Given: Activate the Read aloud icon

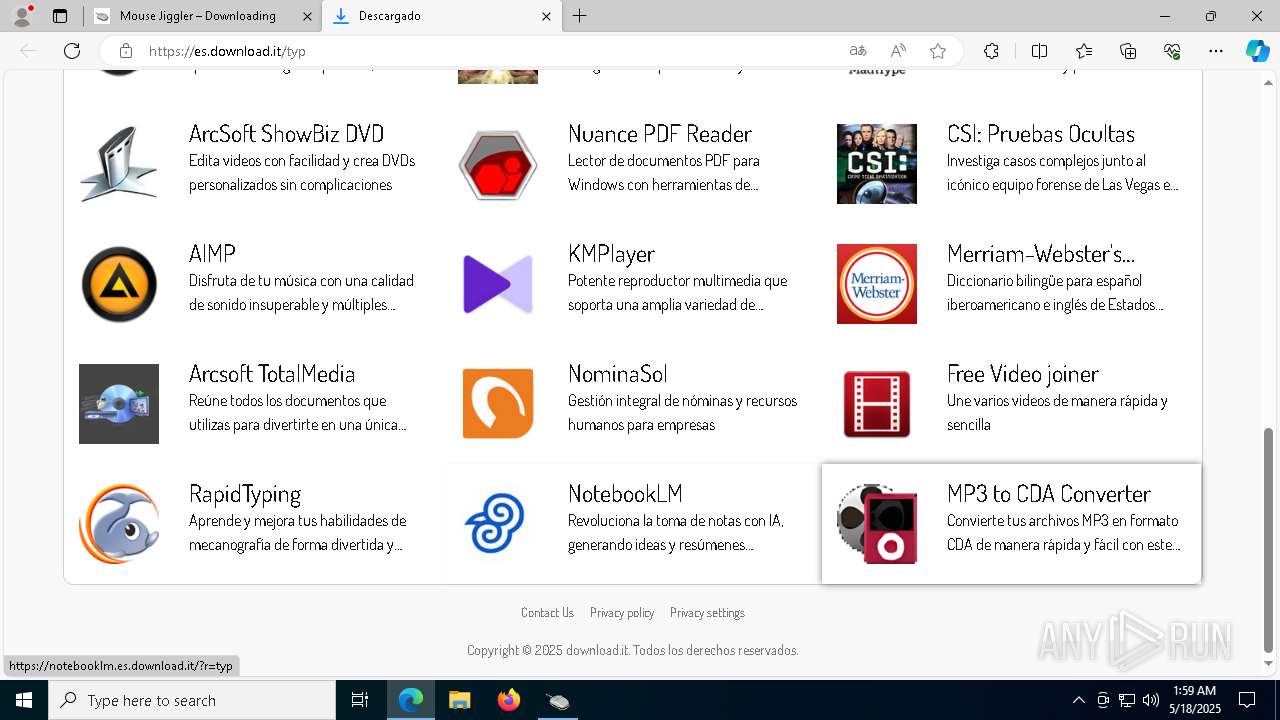Looking at the screenshot, I should point(898,51).
